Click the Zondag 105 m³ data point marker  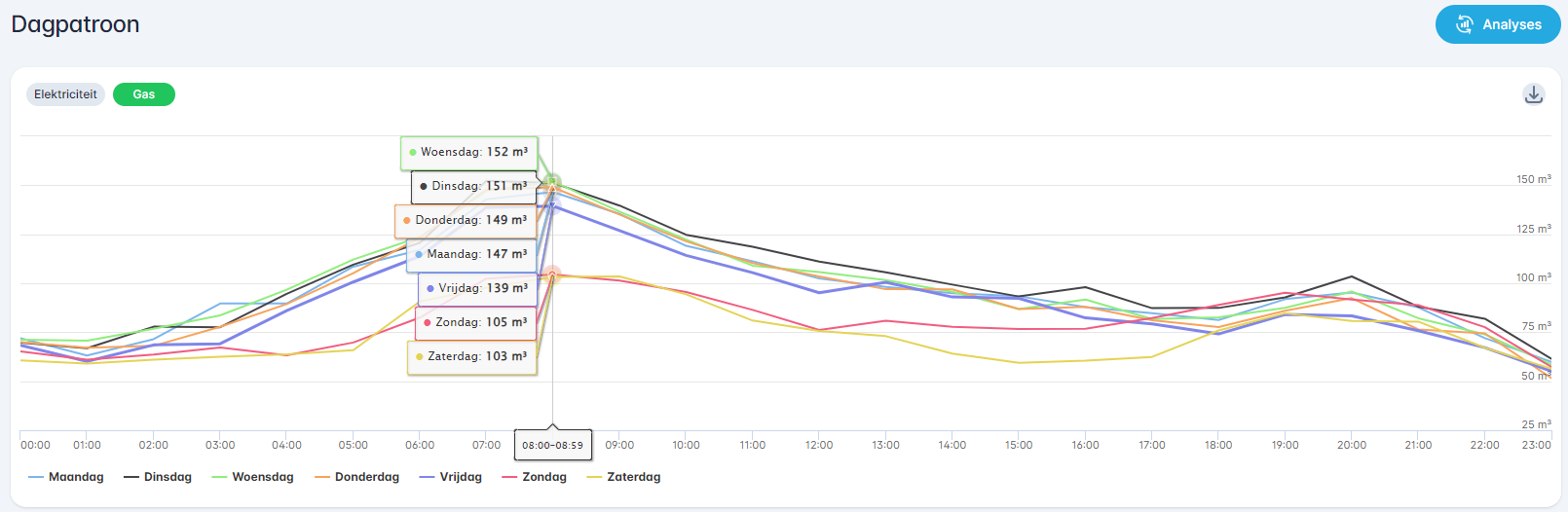coord(552,274)
